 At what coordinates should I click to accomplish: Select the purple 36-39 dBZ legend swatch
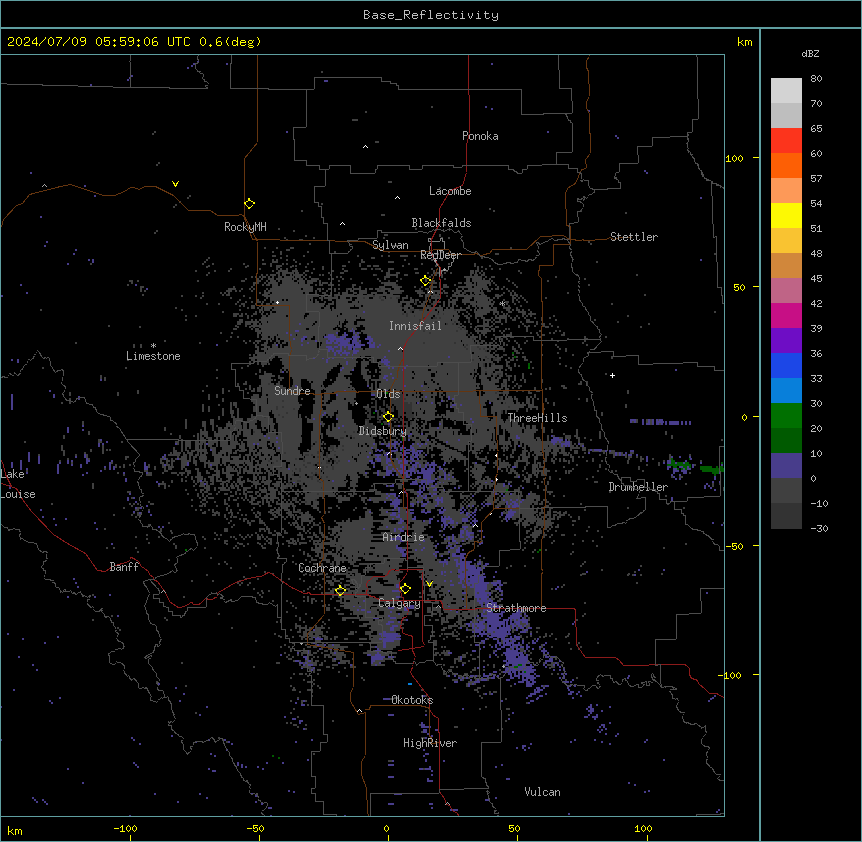pyautogui.click(x=786, y=341)
